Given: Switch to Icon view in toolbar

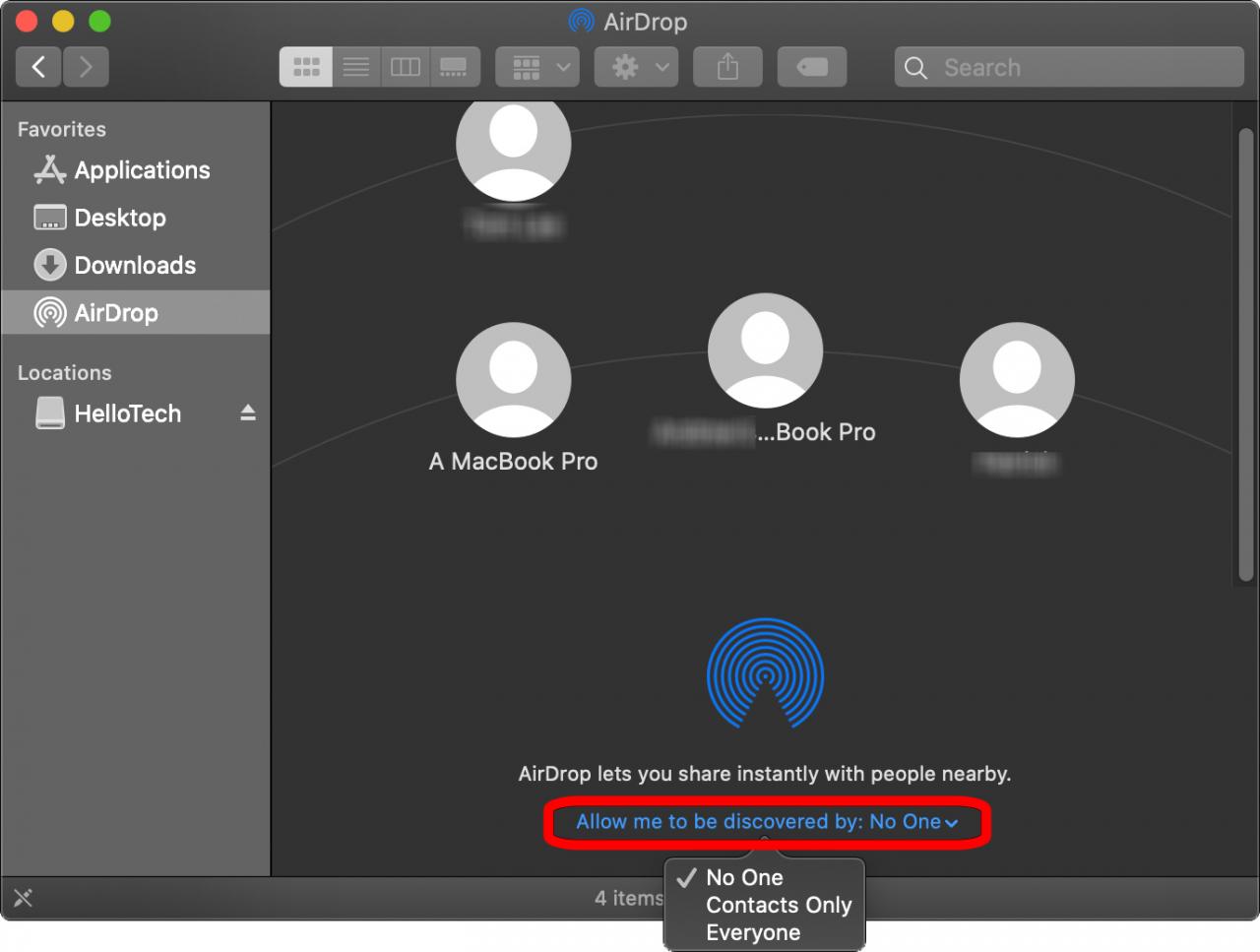Looking at the screenshot, I should point(305,66).
